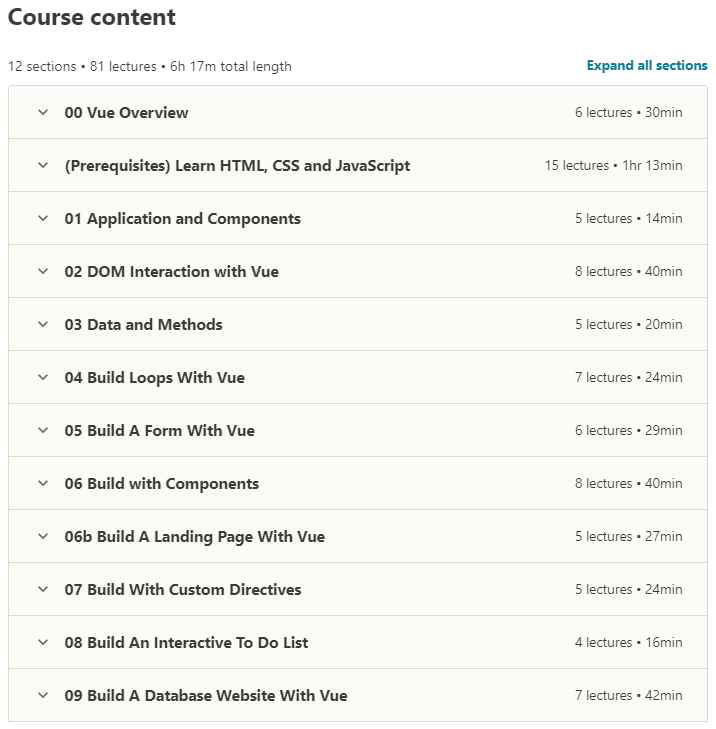Click chevron beside 05 Build A Form
This screenshot has width=716, height=729.
pyautogui.click(x=43, y=431)
